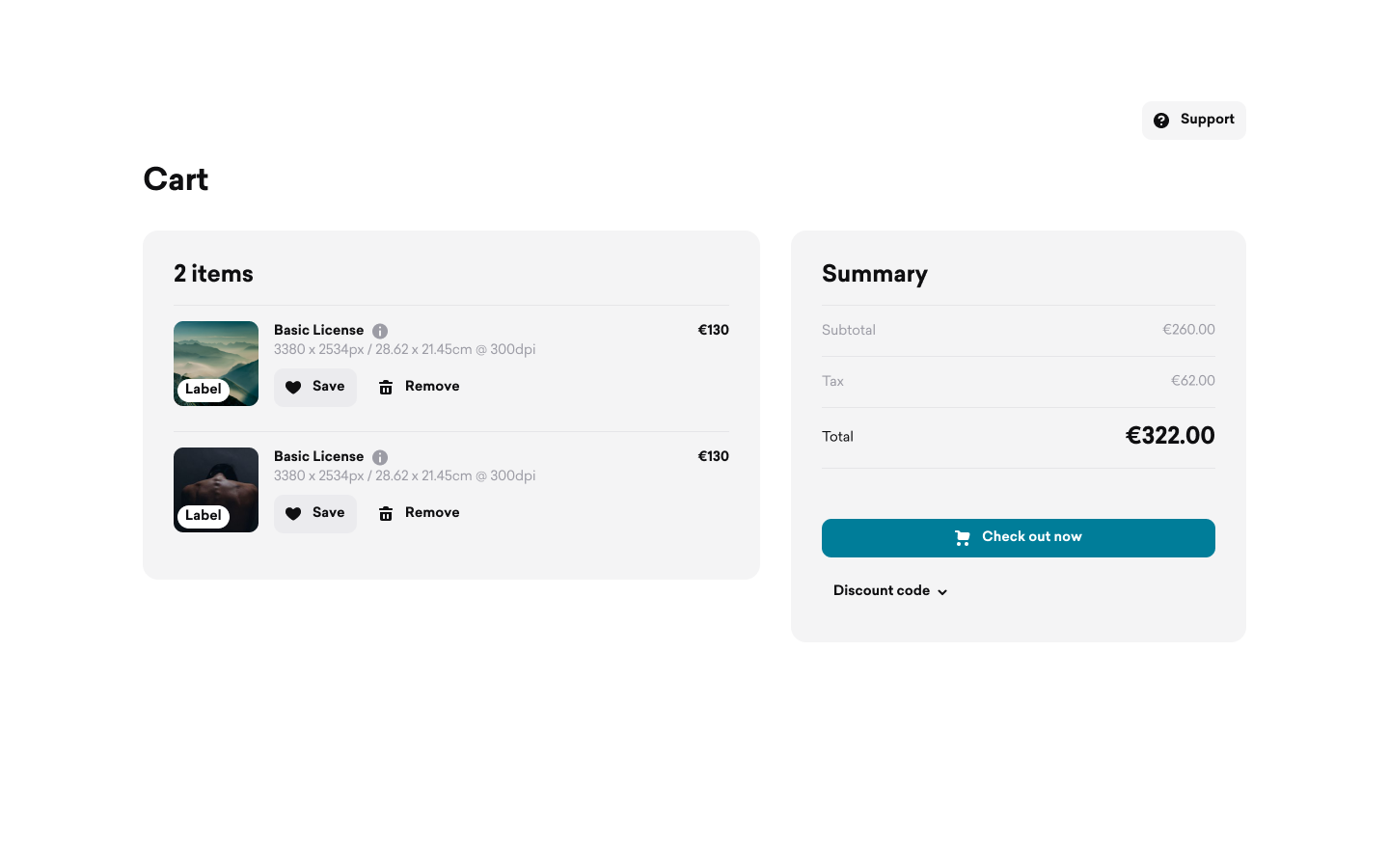Open the mountain landscape thumbnail
This screenshot has height=868, width=1389.
pos(216,364)
